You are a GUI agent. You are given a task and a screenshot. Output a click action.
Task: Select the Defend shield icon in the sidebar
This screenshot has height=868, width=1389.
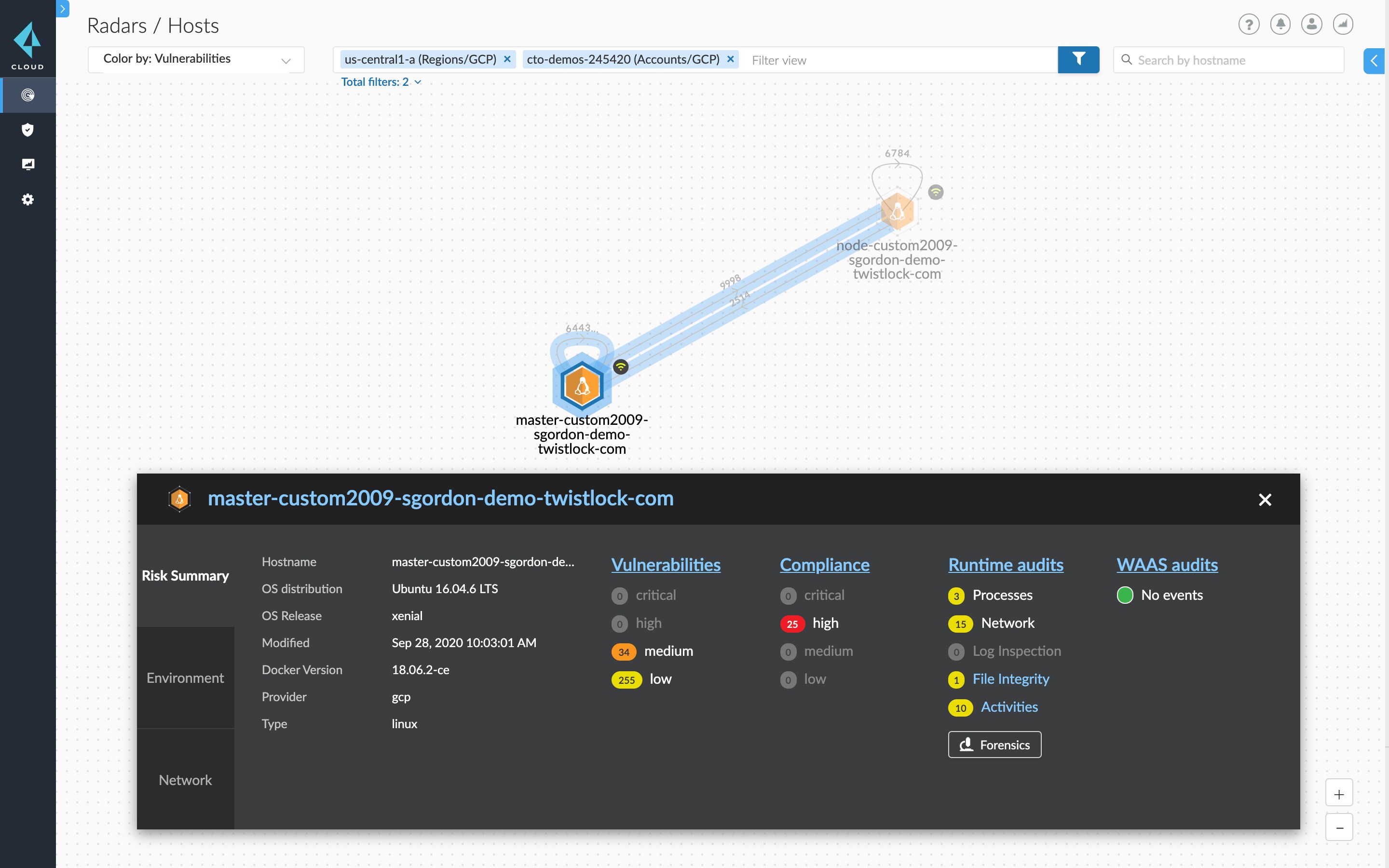tap(27, 129)
